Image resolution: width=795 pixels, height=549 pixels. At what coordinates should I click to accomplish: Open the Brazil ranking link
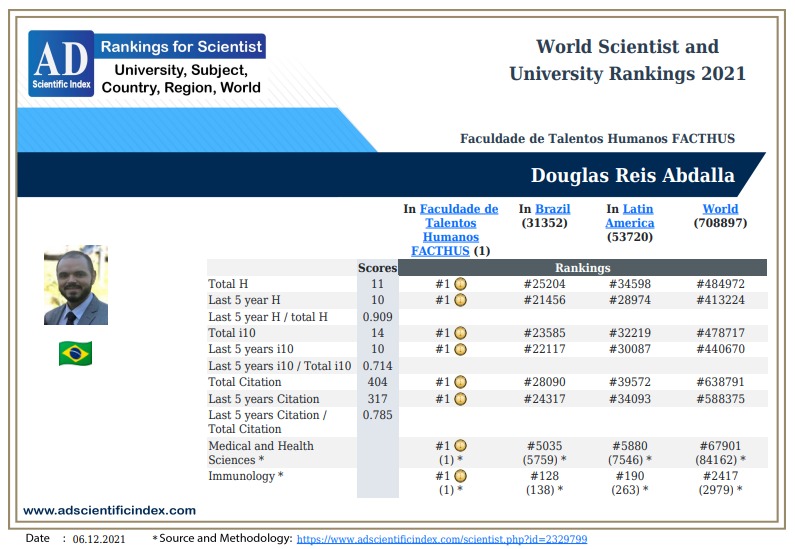552,209
